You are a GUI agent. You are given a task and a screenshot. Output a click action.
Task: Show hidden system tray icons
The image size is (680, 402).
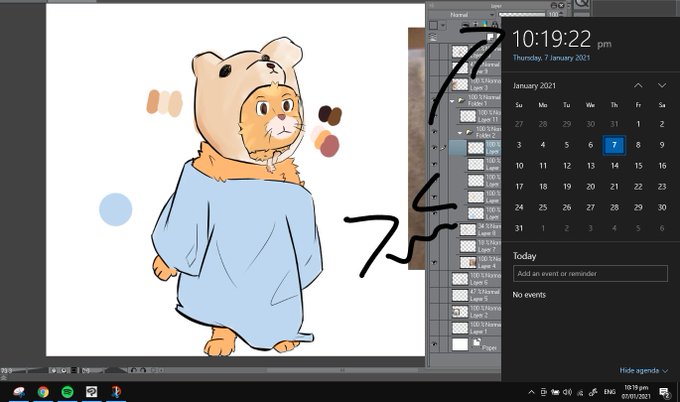point(531,392)
